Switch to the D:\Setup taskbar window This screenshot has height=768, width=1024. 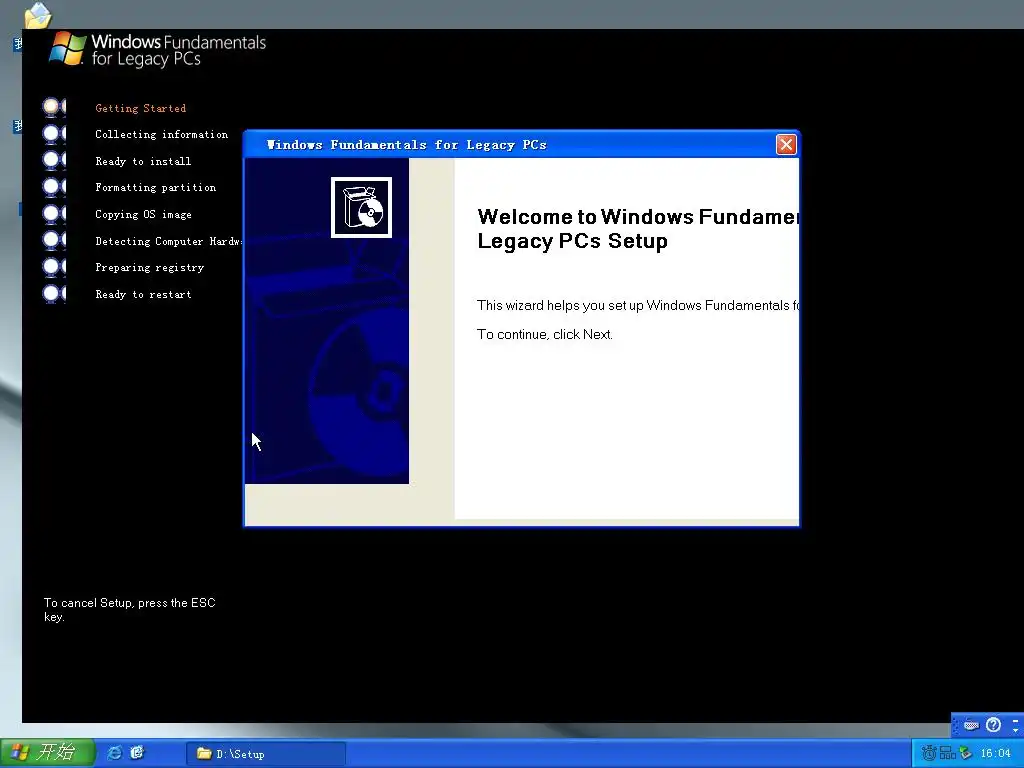coord(266,754)
